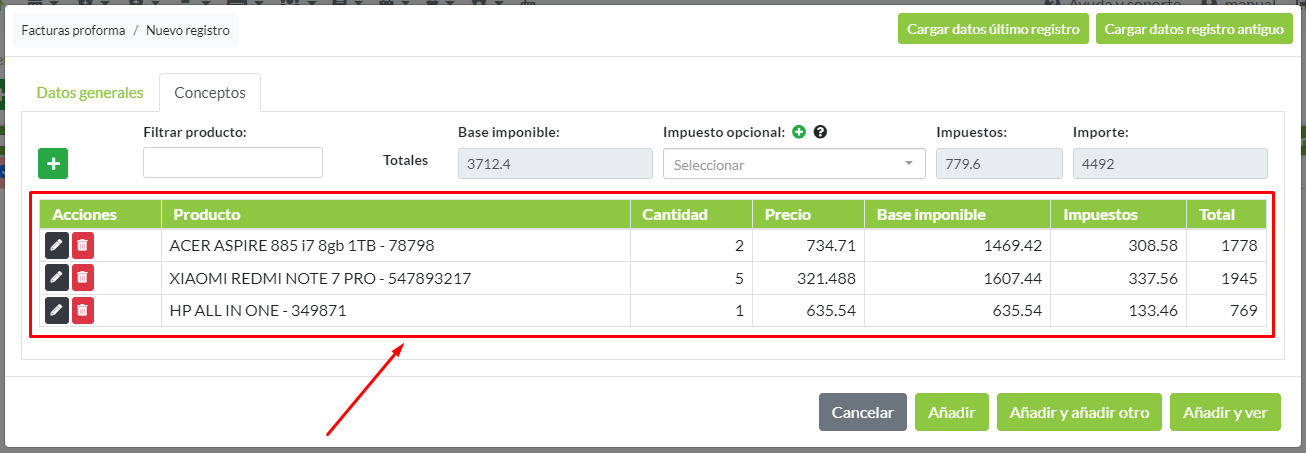This screenshot has width=1306, height=453.
Task: Delete the XIAOMI REDMI NOTE 7 row
Action: coord(83,278)
